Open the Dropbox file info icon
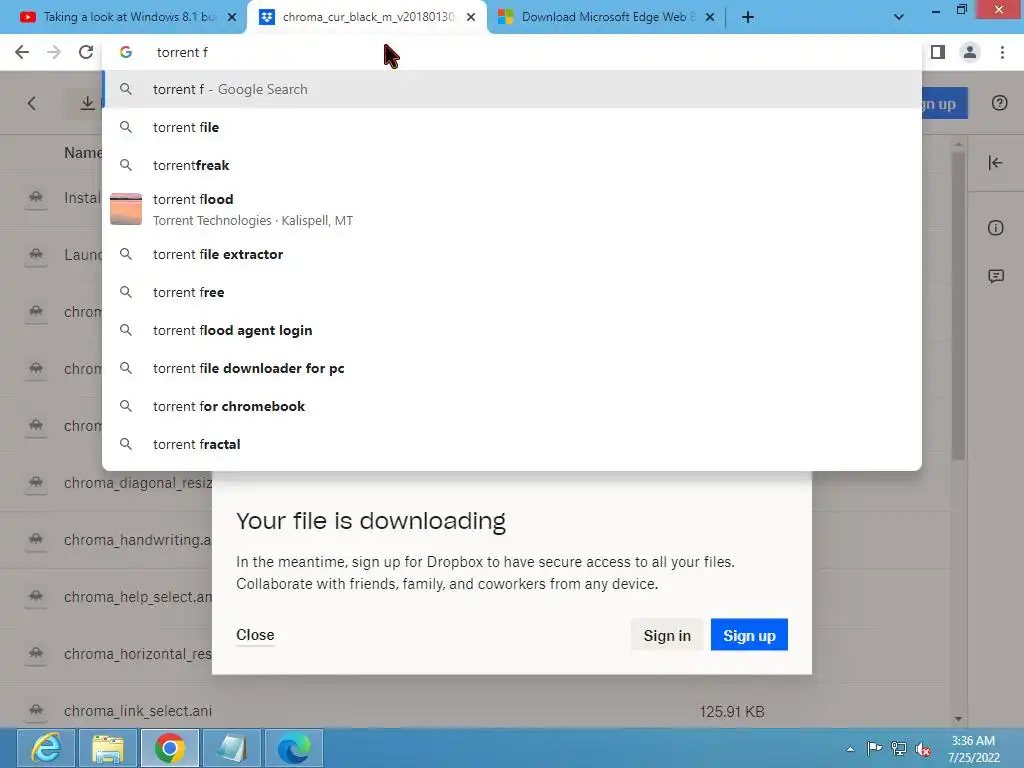This screenshot has width=1024, height=768. [995, 228]
